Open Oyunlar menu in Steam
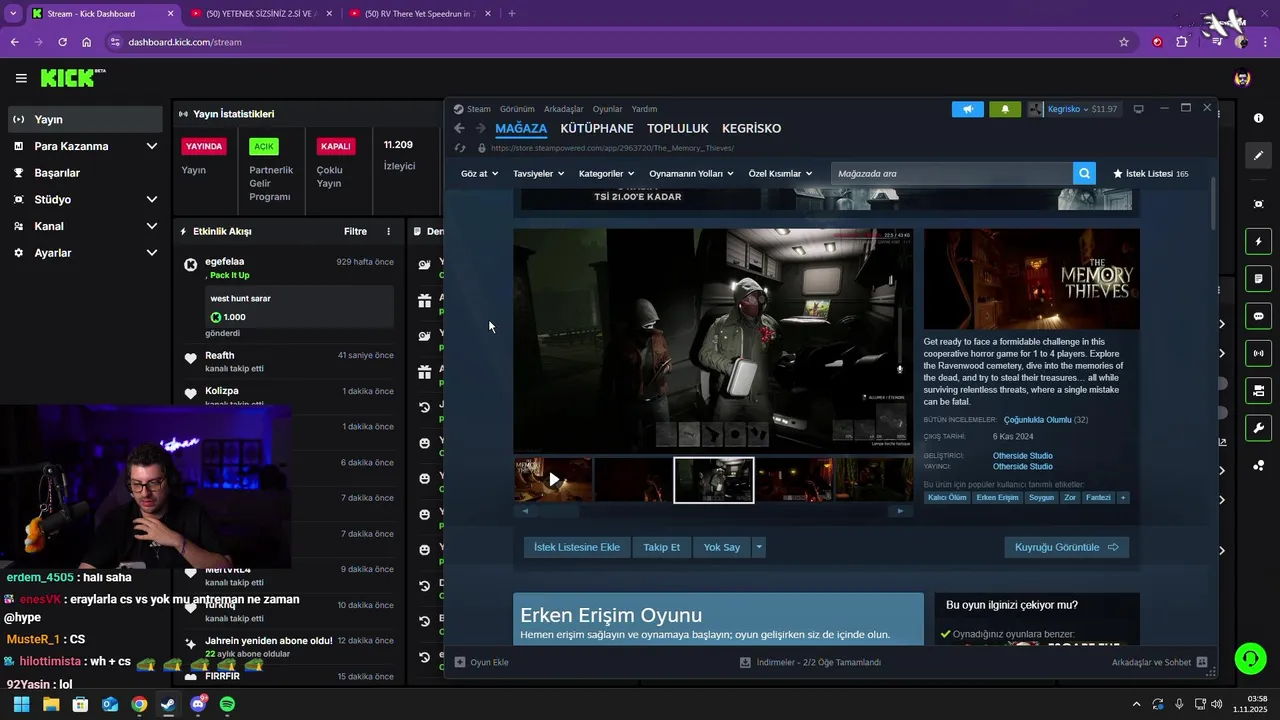The image size is (1280, 720). click(607, 109)
